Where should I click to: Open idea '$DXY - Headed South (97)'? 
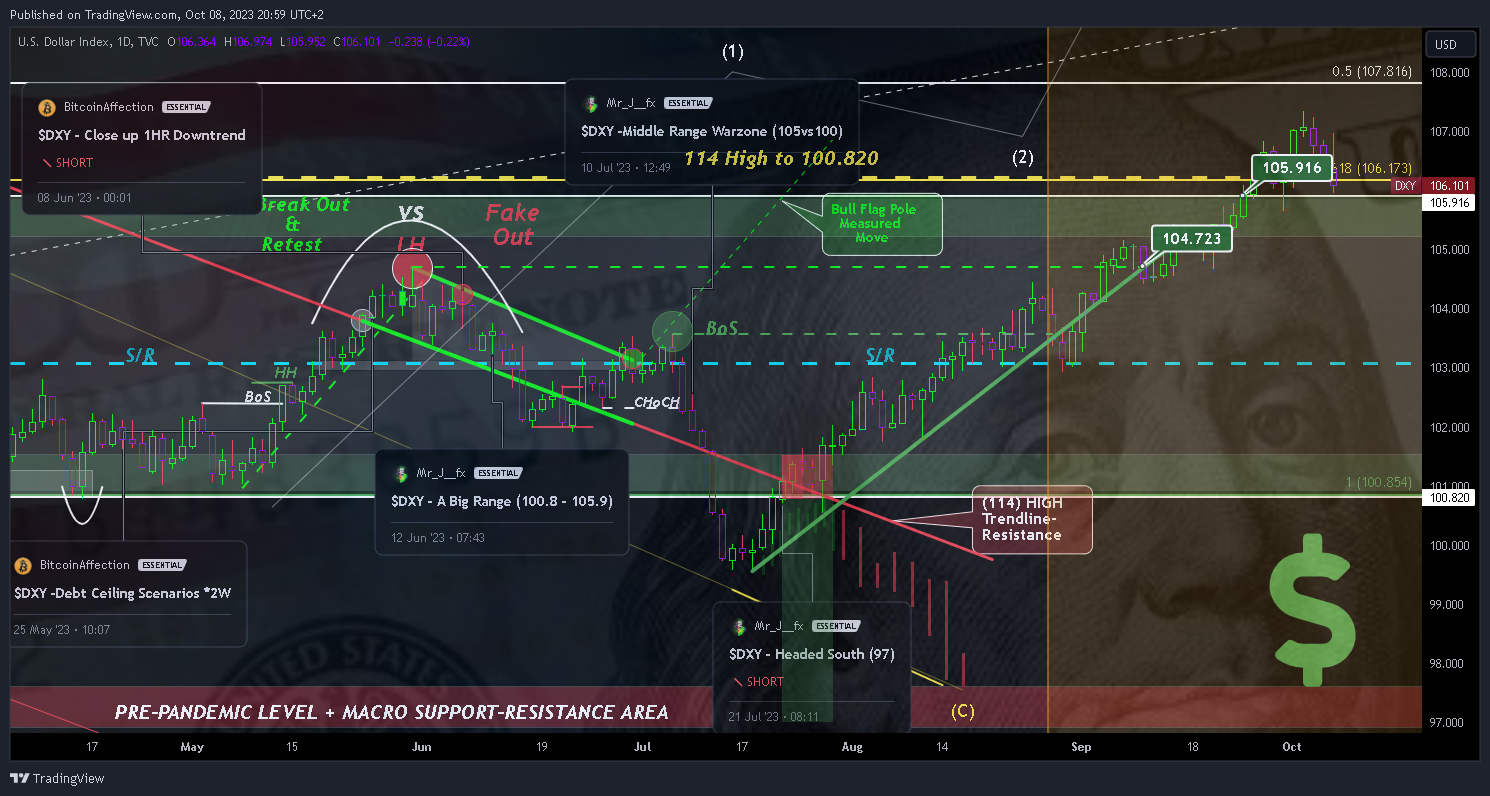tap(812, 653)
